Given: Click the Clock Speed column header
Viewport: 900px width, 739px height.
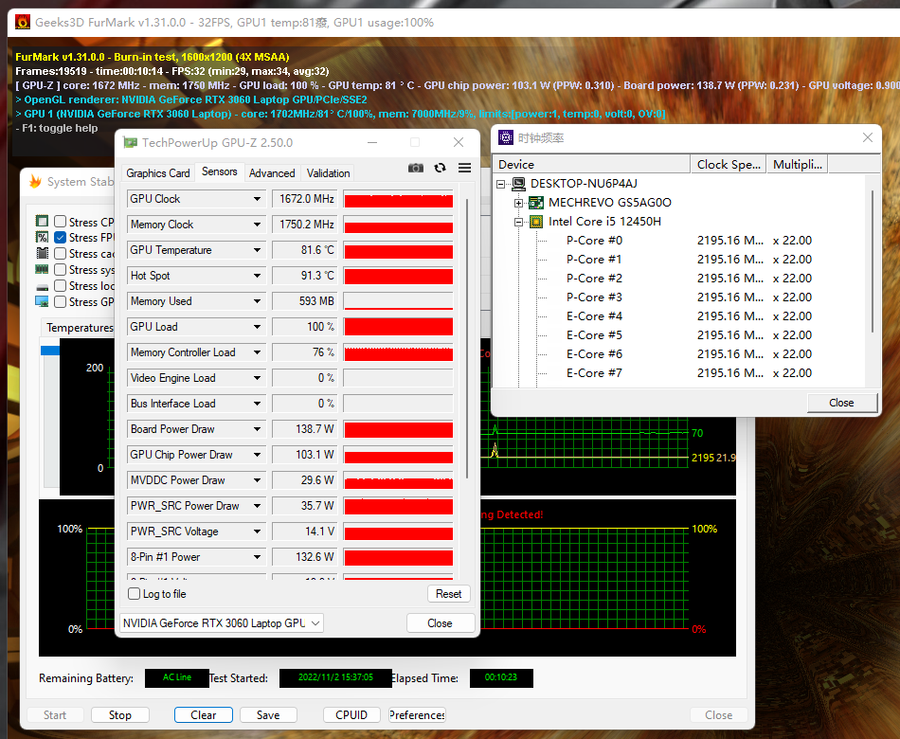Looking at the screenshot, I should (729, 164).
